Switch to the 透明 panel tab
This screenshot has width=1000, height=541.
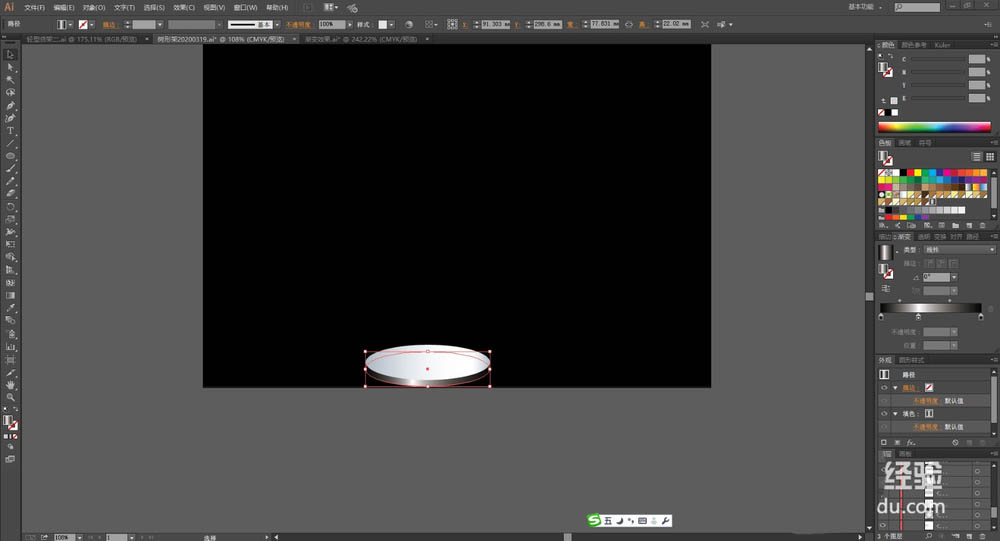tap(923, 236)
